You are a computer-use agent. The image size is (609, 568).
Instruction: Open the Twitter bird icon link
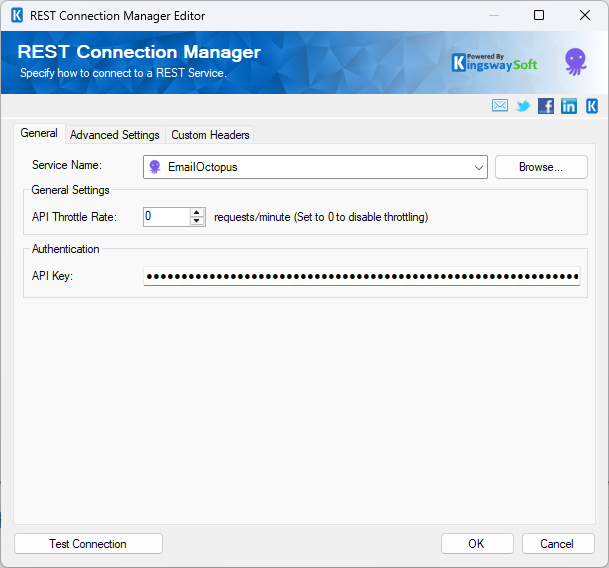523,106
